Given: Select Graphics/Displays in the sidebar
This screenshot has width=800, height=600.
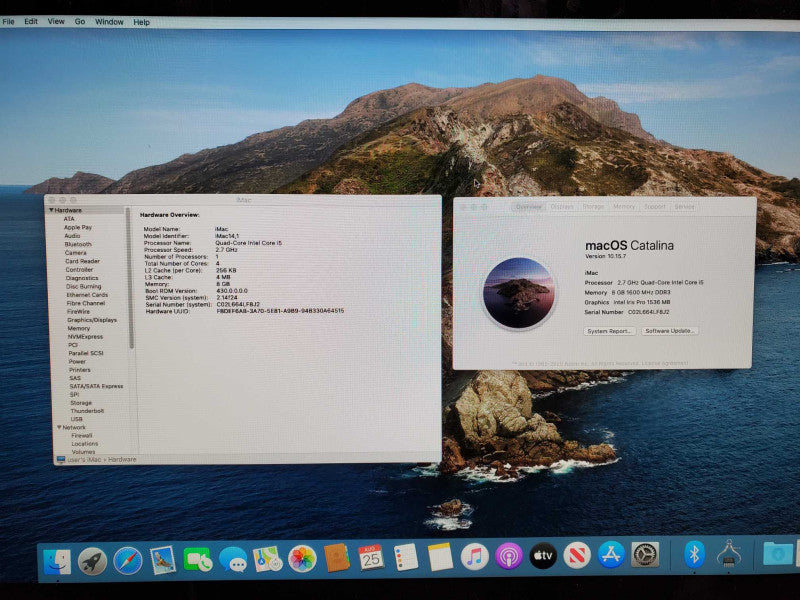Looking at the screenshot, I should tap(92, 320).
